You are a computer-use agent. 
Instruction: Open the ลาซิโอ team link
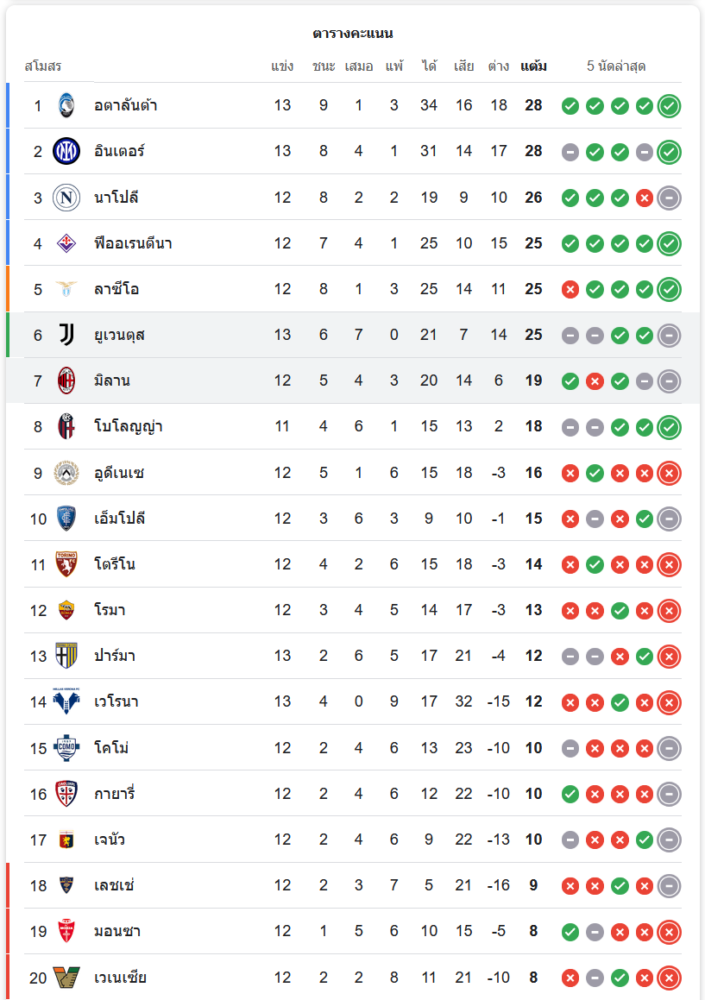(x=117, y=289)
